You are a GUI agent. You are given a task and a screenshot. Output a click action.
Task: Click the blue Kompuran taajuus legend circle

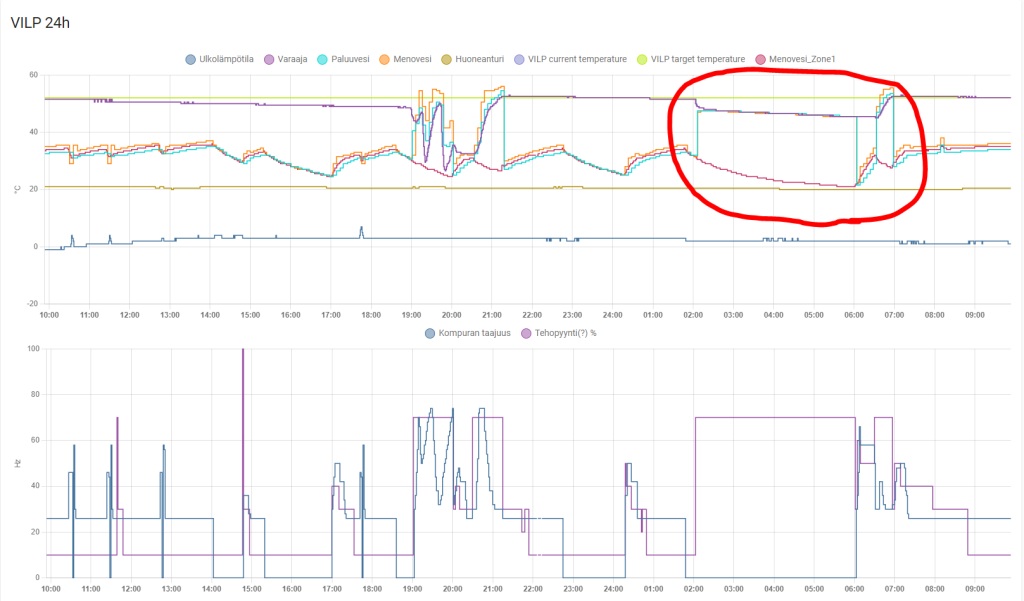tap(431, 333)
